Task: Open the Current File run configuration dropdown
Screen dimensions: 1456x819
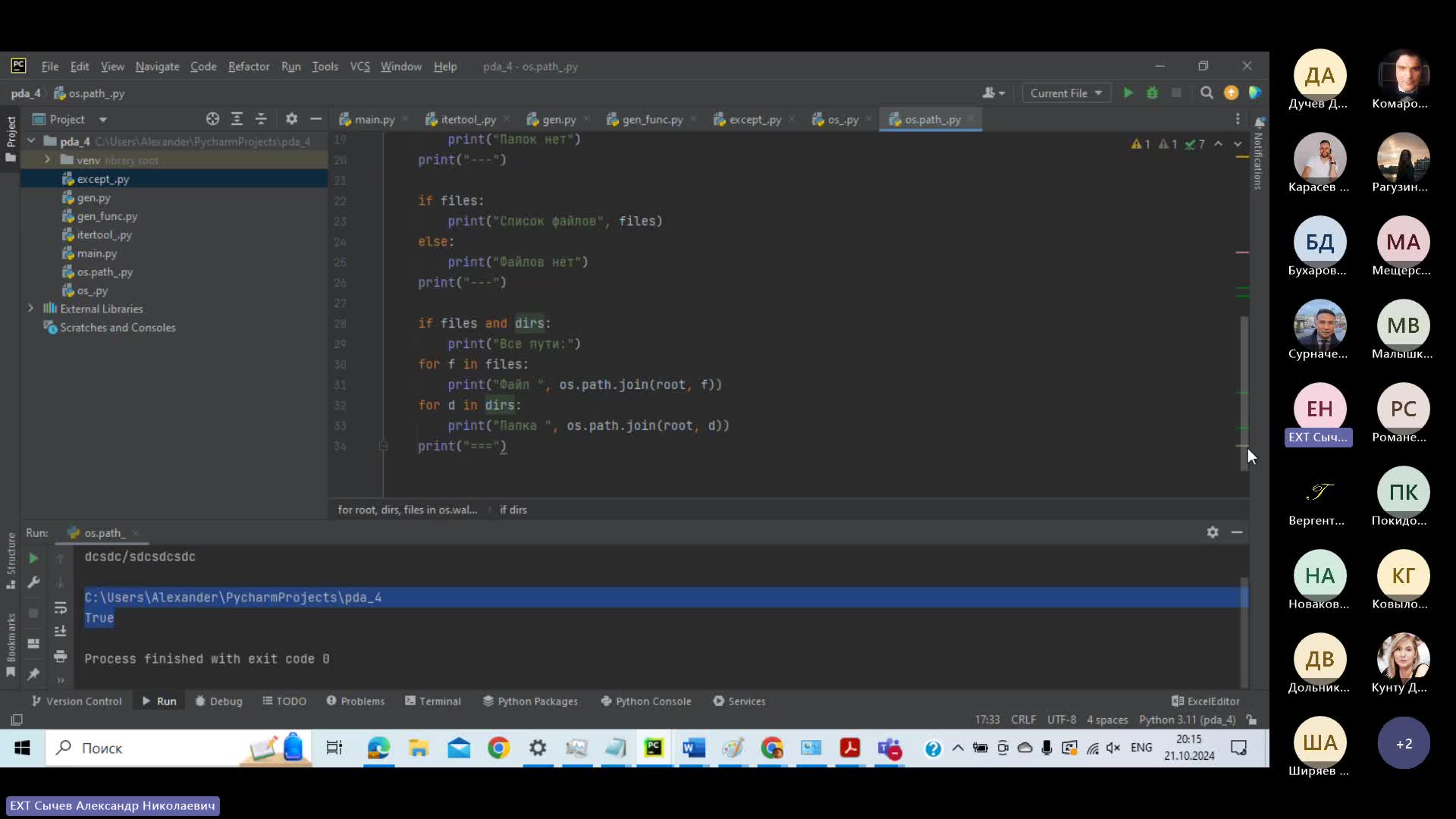Action: pyautogui.click(x=1066, y=93)
